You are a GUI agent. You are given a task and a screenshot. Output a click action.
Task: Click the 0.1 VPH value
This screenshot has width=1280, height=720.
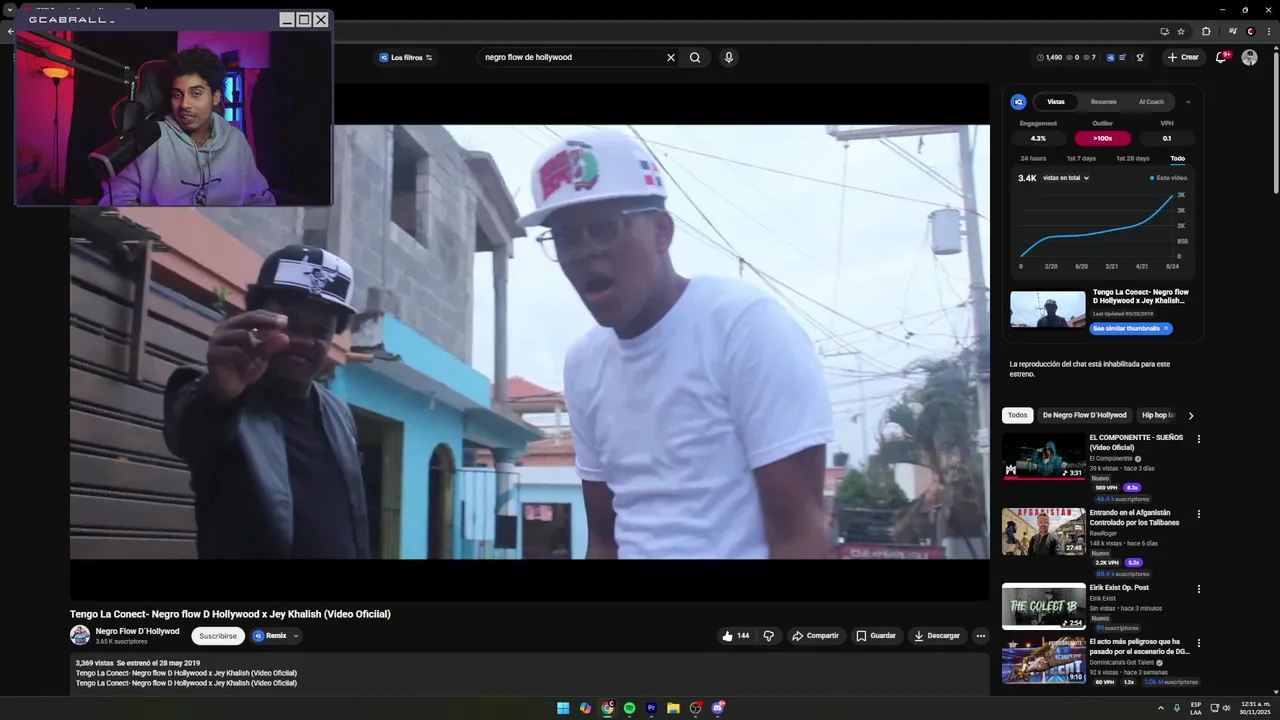click(1167, 139)
